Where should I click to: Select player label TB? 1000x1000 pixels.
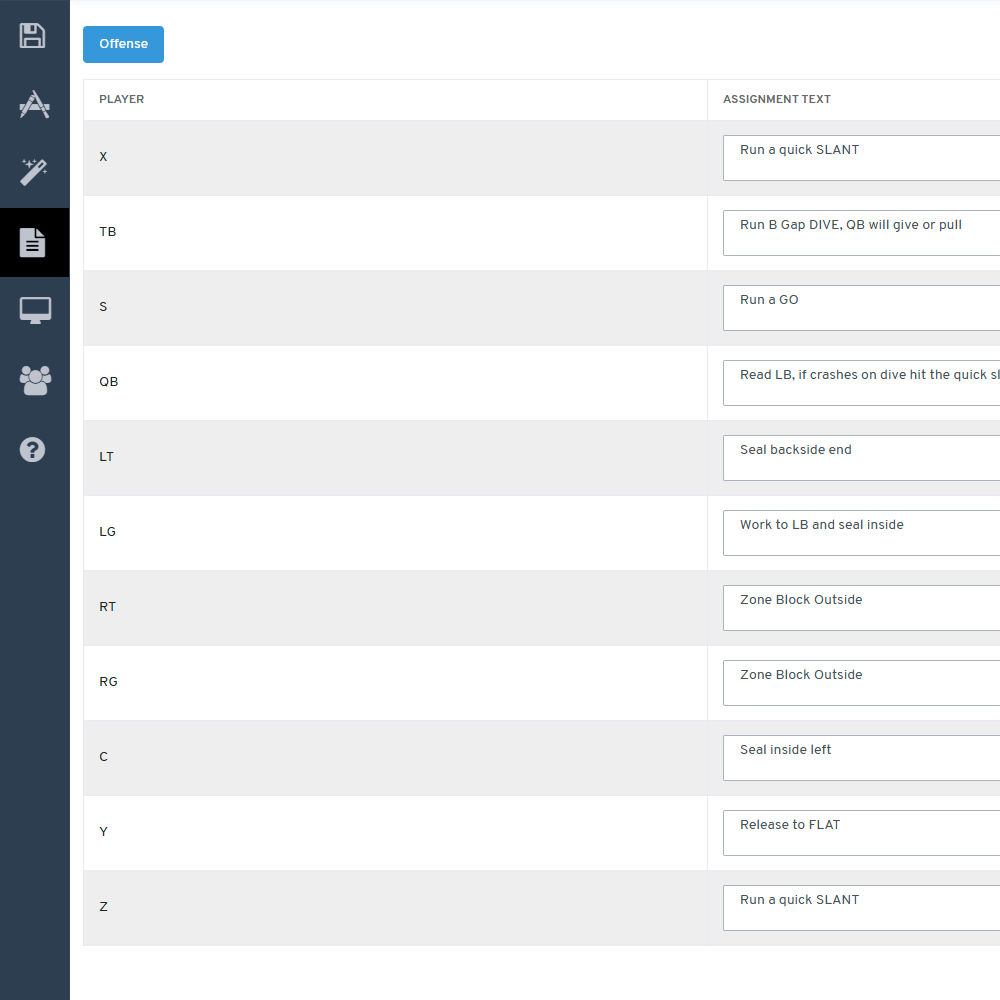point(107,232)
